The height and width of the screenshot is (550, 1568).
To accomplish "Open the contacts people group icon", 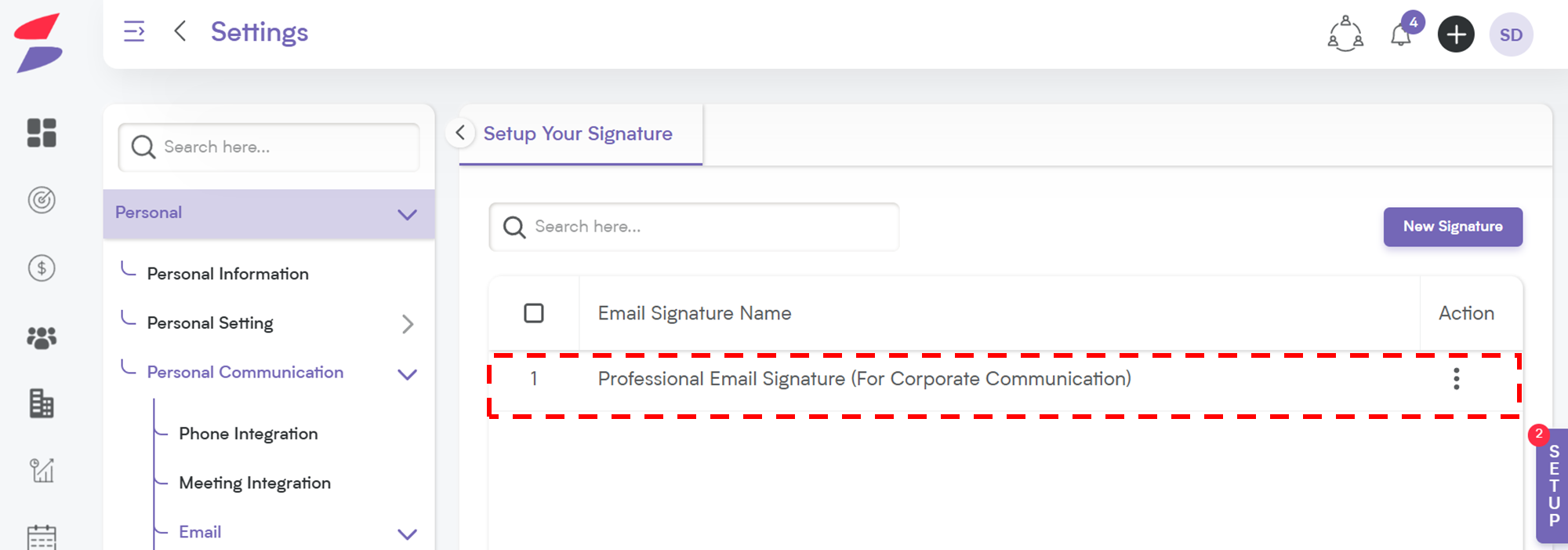I will [x=42, y=337].
